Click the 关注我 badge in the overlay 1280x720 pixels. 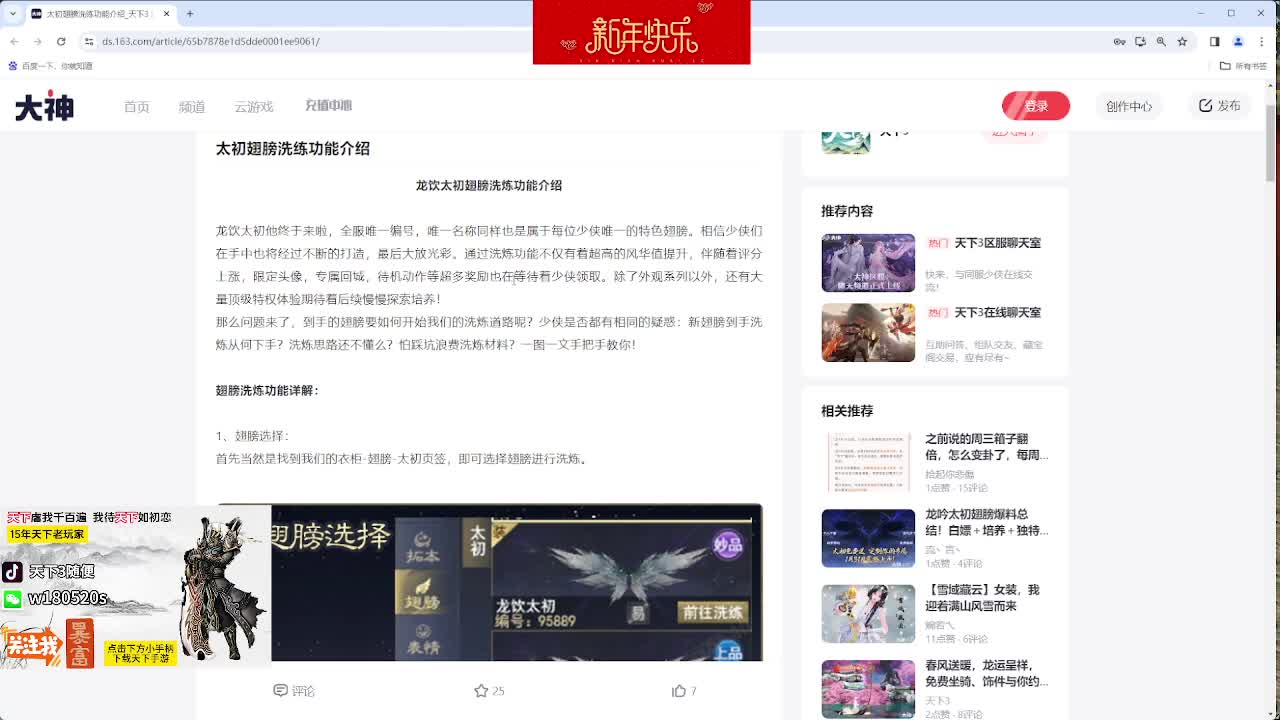[31, 646]
